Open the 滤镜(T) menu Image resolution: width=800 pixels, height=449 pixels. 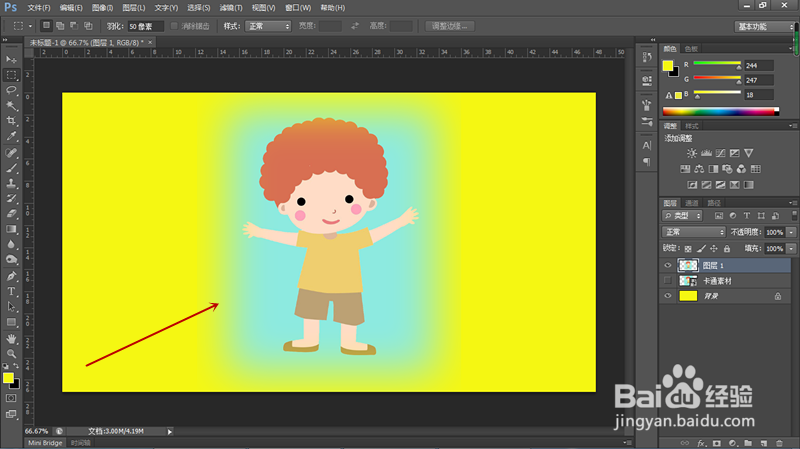point(231,8)
